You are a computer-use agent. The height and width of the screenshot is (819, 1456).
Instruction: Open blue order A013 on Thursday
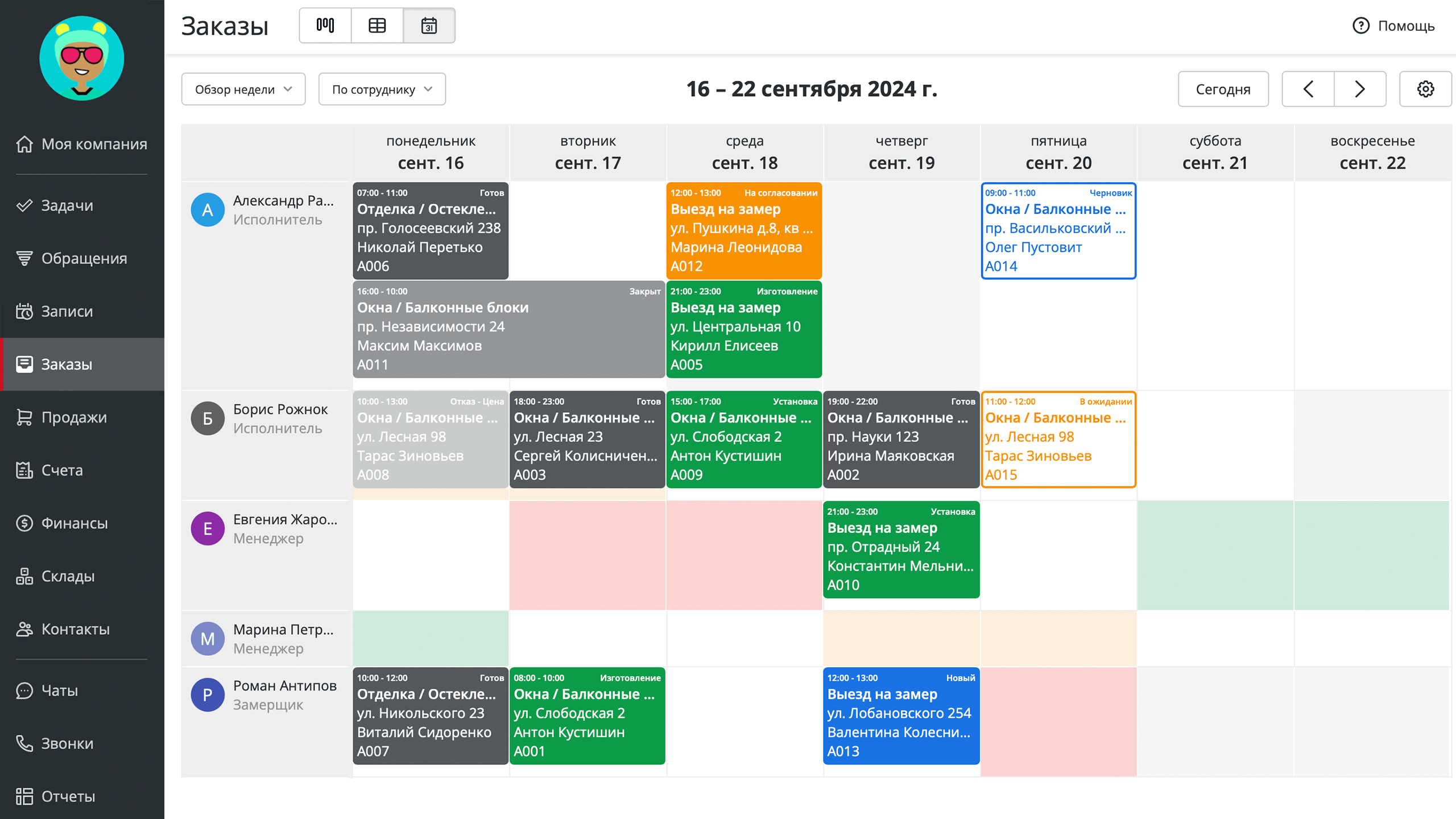pyautogui.click(x=901, y=715)
